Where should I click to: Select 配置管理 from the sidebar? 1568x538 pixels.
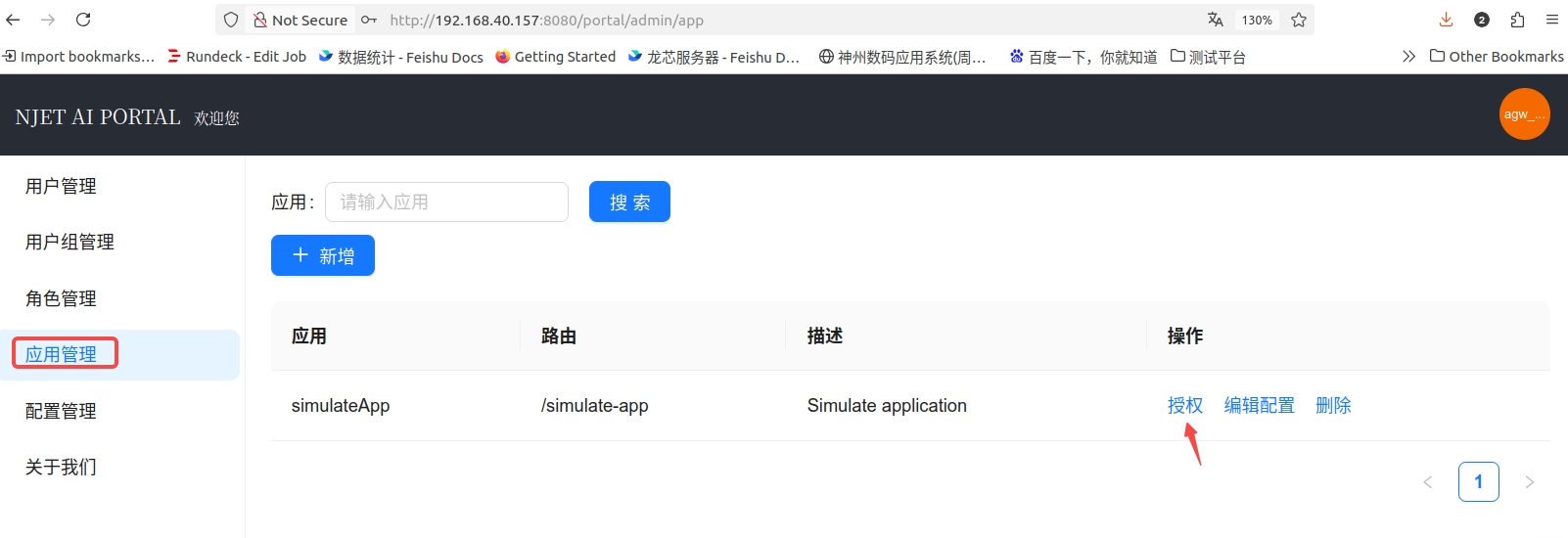[61, 411]
